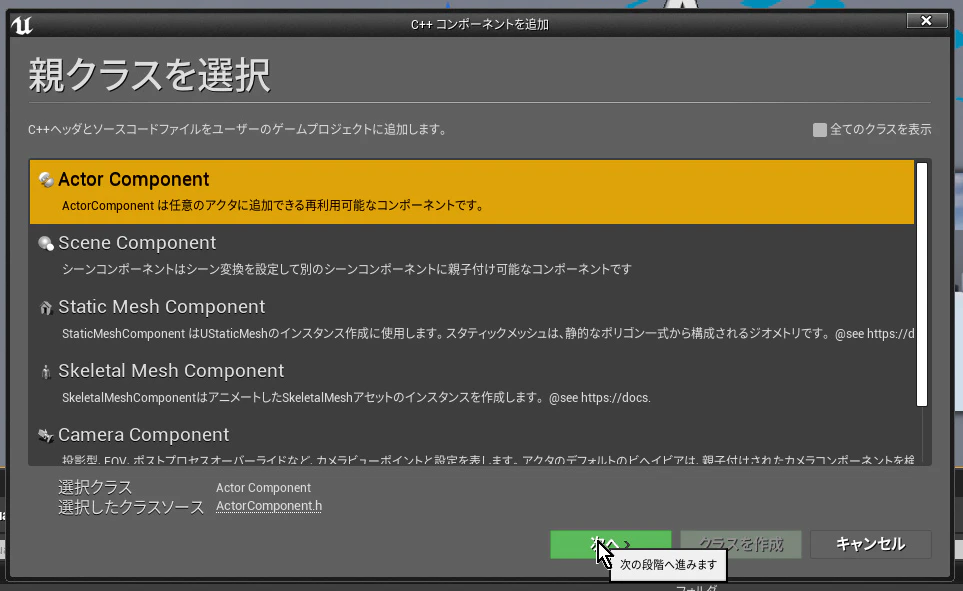This screenshot has height=591, width=963.
Task: Click the Unreal Engine logo icon
Action: (21, 25)
